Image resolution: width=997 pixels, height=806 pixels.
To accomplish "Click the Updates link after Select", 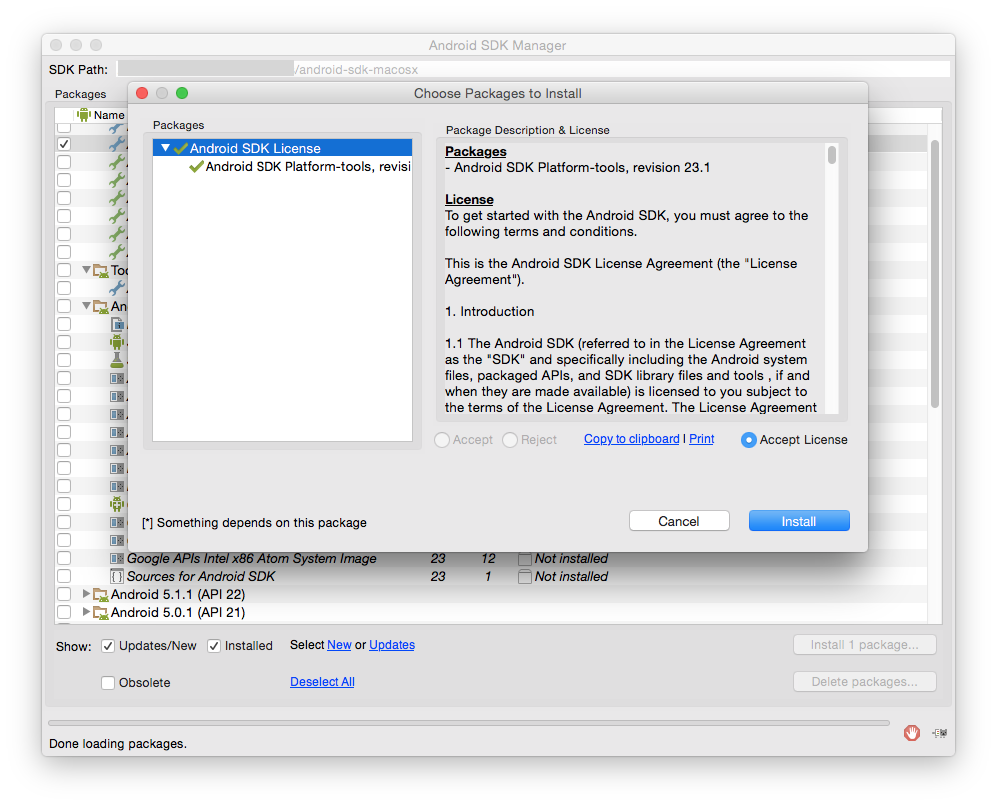I will click(392, 645).
